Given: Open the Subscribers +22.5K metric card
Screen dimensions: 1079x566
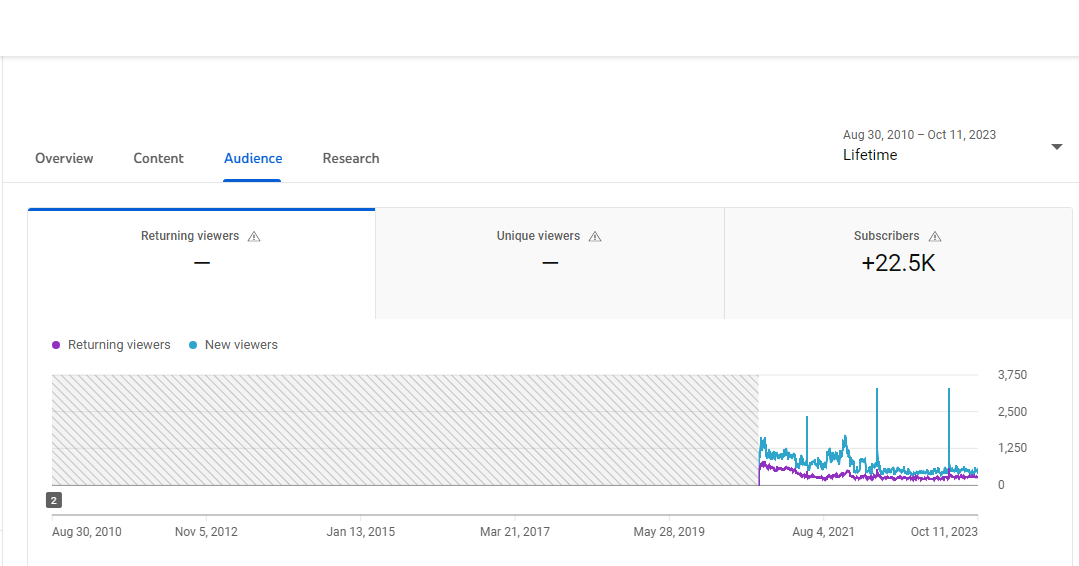Looking at the screenshot, I should (x=898, y=264).
